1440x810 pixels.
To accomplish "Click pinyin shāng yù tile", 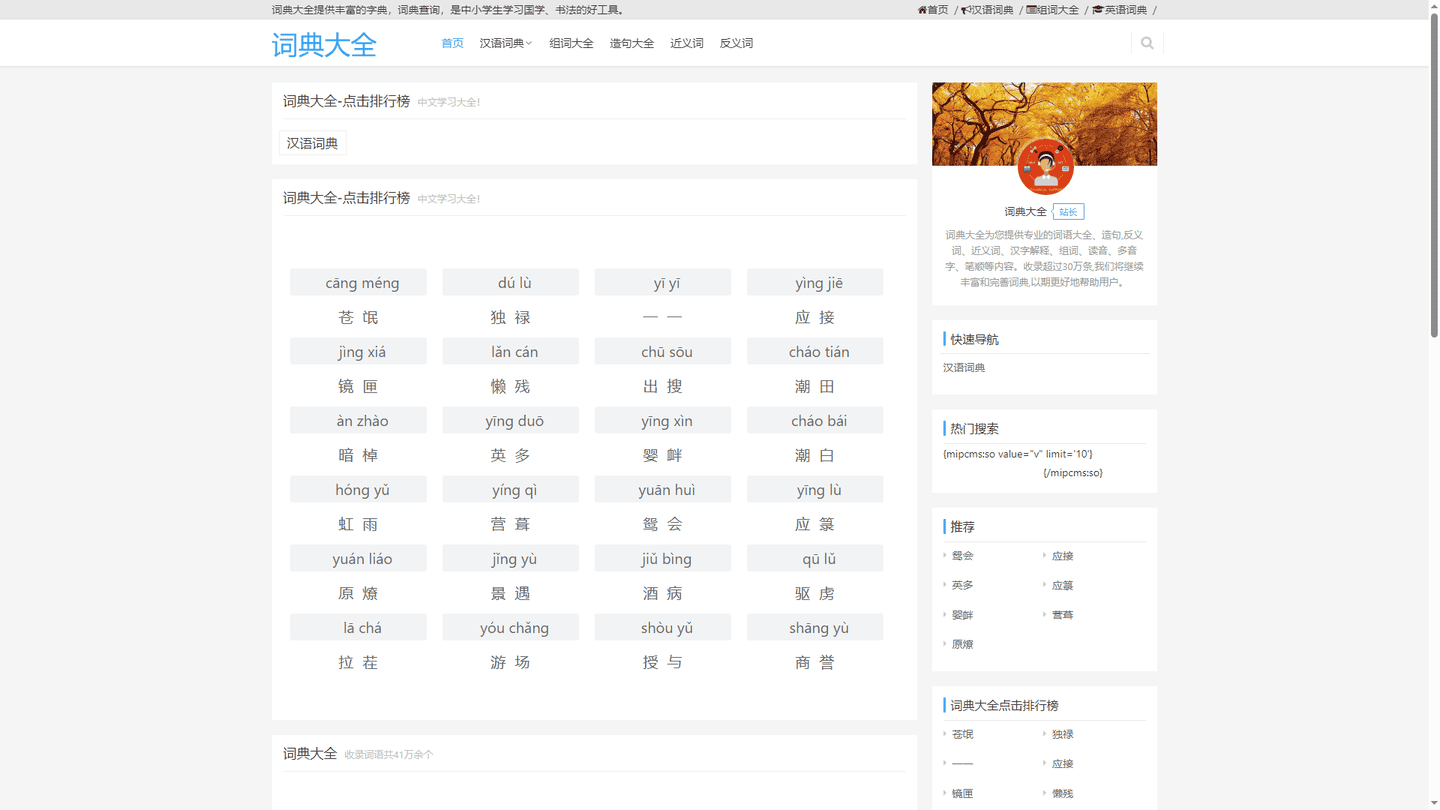I will coord(815,627).
